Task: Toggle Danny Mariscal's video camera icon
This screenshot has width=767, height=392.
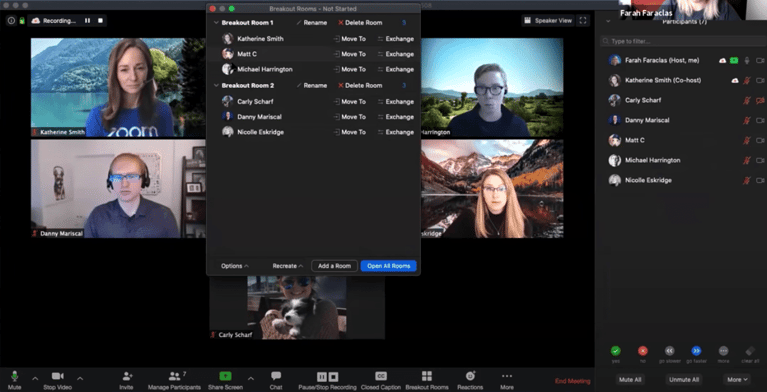Action: [760, 120]
